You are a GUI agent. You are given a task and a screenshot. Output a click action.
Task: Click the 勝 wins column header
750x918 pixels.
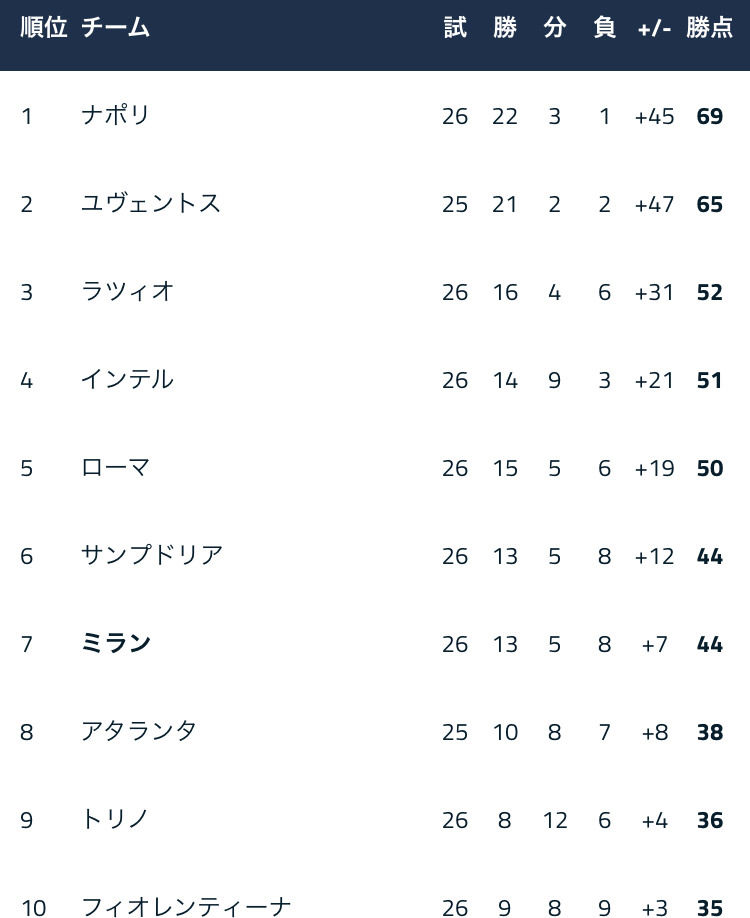coord(505,27)
